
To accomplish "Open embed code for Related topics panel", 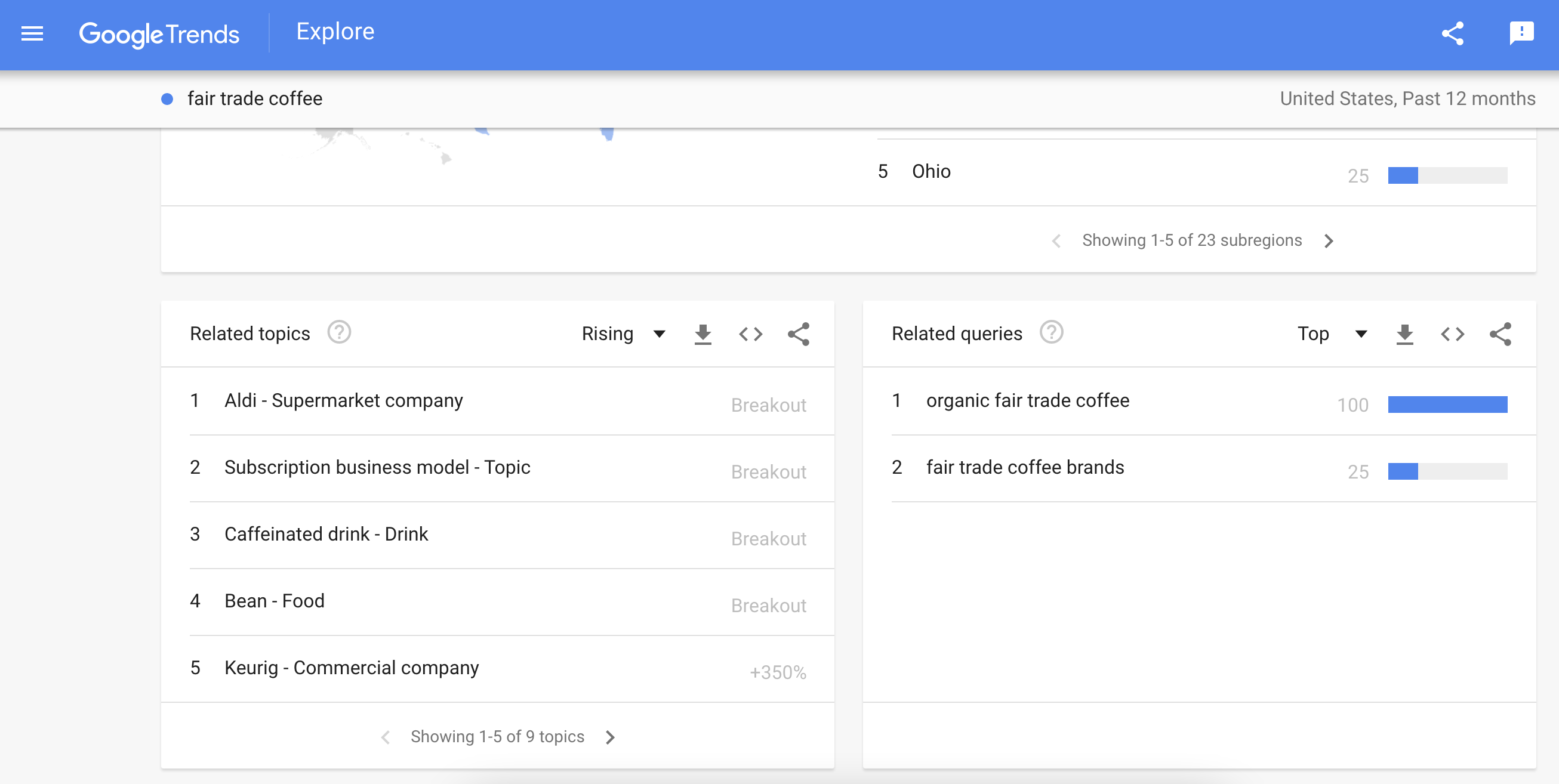I will (751, 334).
